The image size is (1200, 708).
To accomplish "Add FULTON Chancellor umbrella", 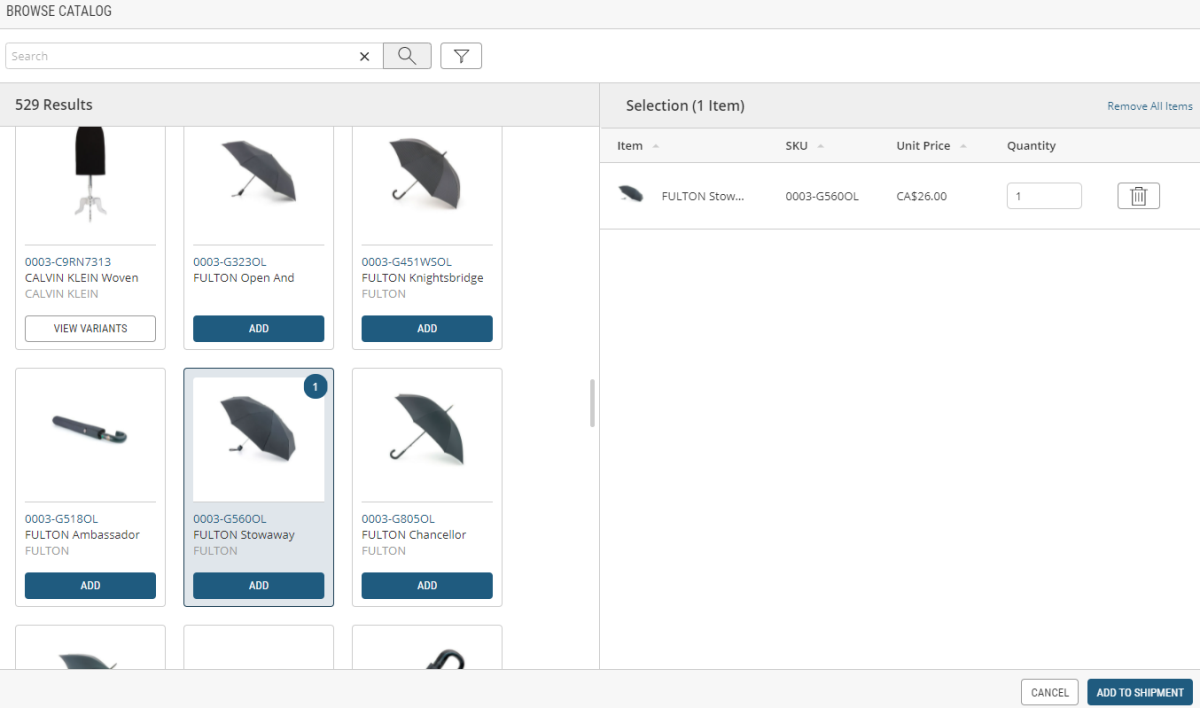I will (427, 586).
